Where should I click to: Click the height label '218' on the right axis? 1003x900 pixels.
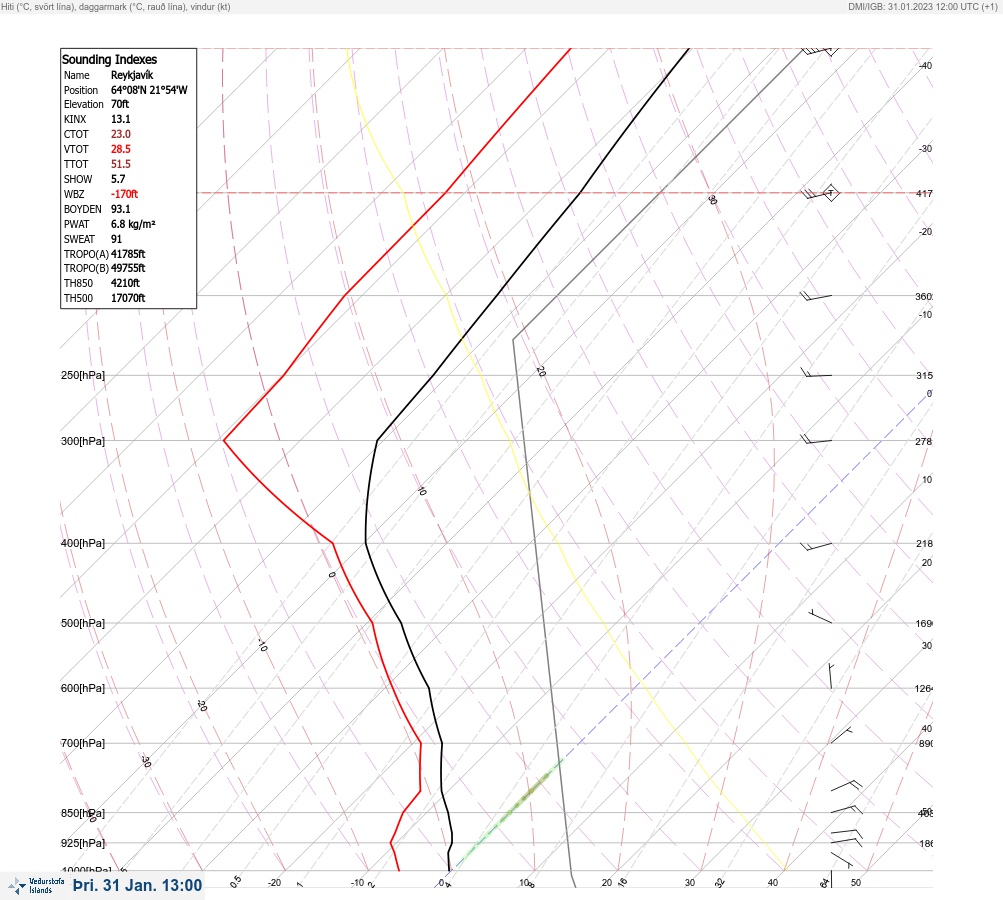tap(924, 544)
